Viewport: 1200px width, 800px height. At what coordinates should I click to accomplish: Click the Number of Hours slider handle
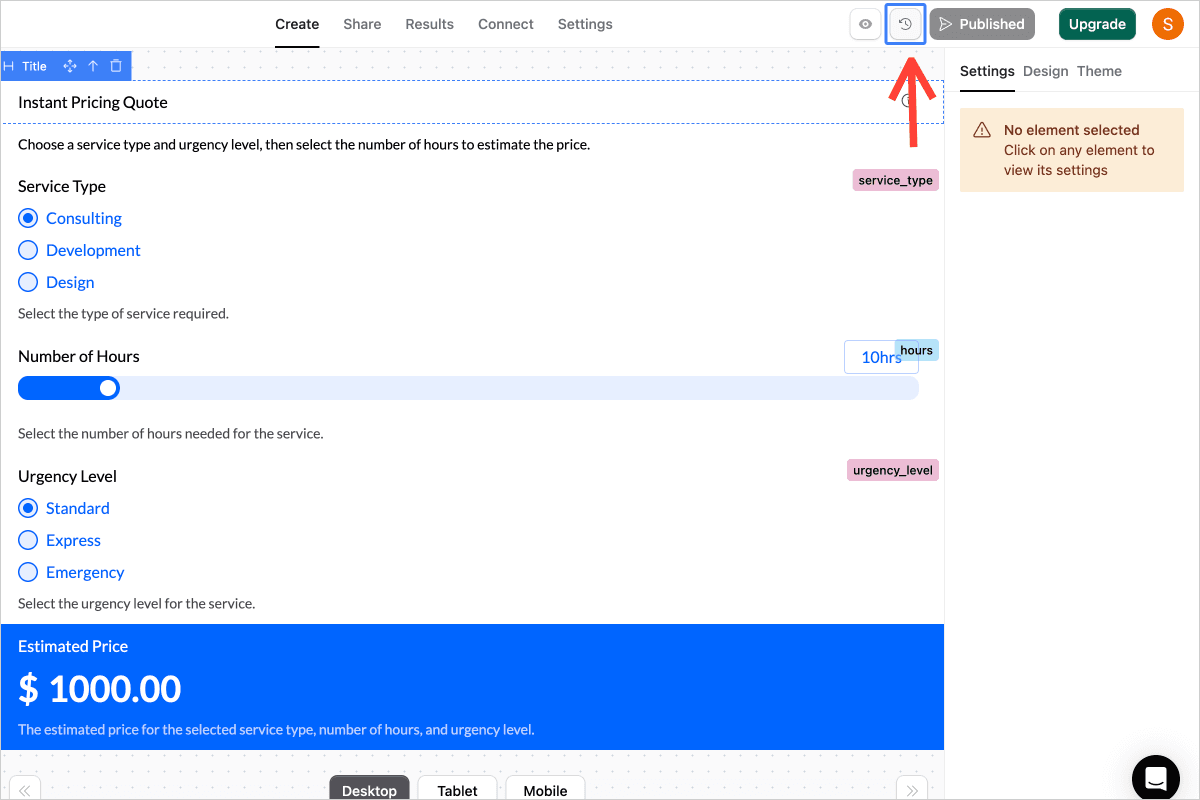coord(108,388)
